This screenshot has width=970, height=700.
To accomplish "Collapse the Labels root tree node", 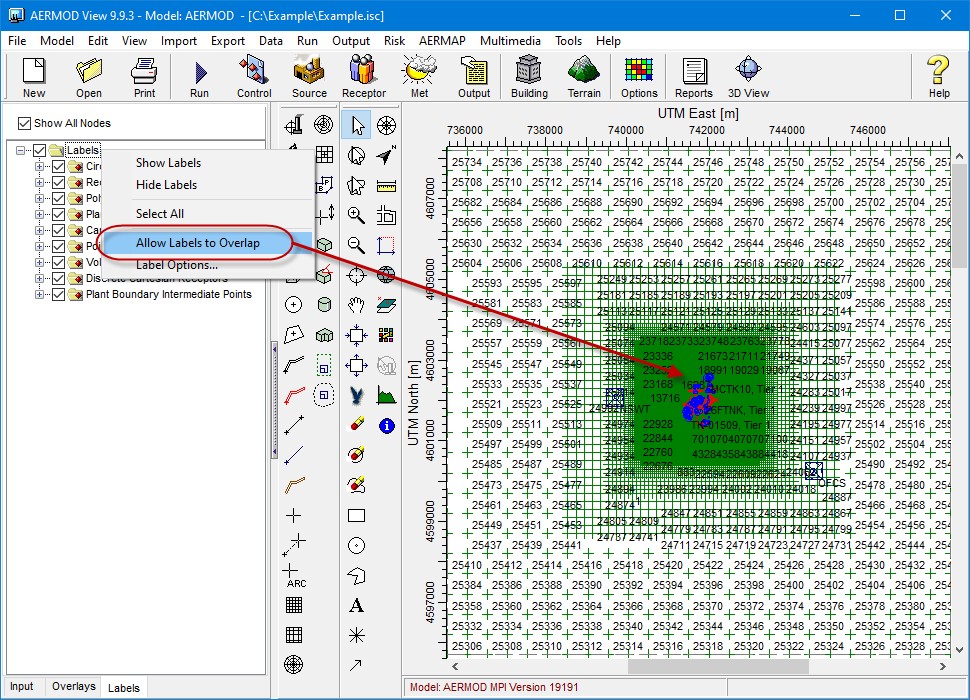I will [x=20, y=150].
